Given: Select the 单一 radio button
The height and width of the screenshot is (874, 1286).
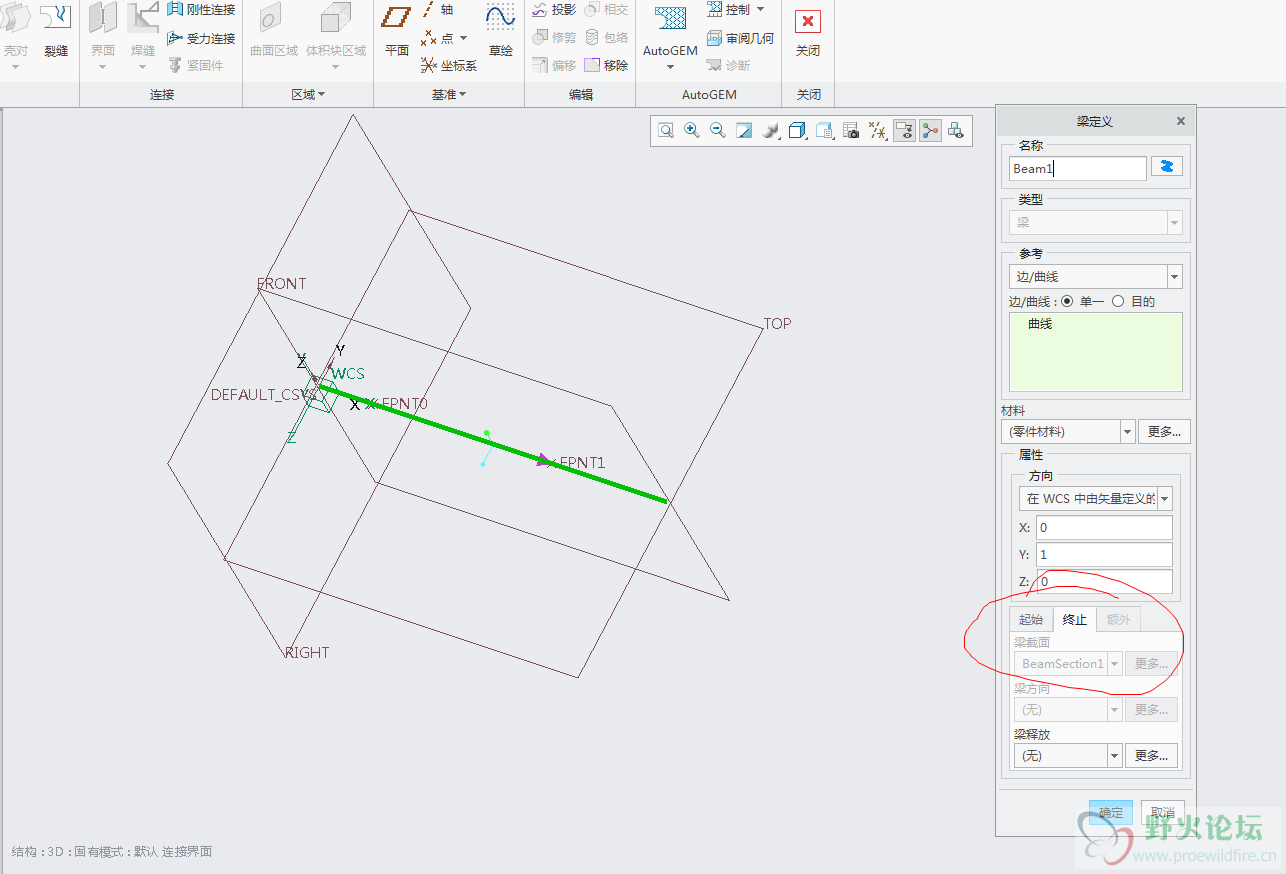Looking at the screenshot, I should point(1066,301).
